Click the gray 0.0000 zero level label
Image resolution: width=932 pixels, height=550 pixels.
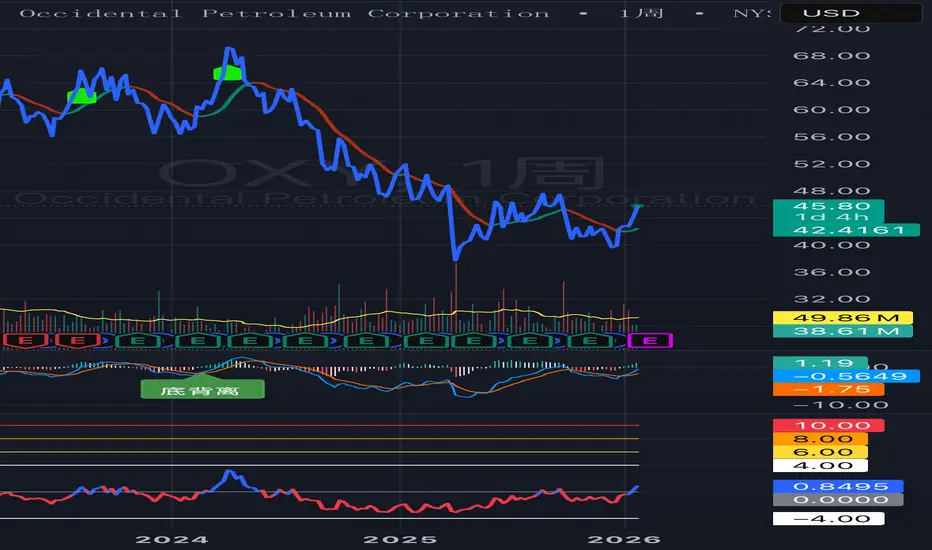click(838, 499)
